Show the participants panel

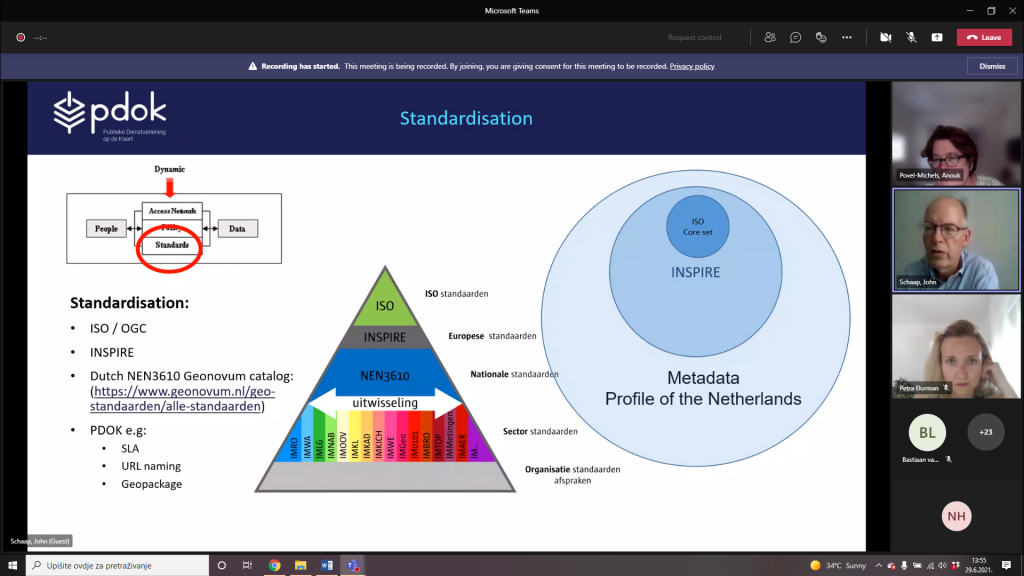coord(770,37)
